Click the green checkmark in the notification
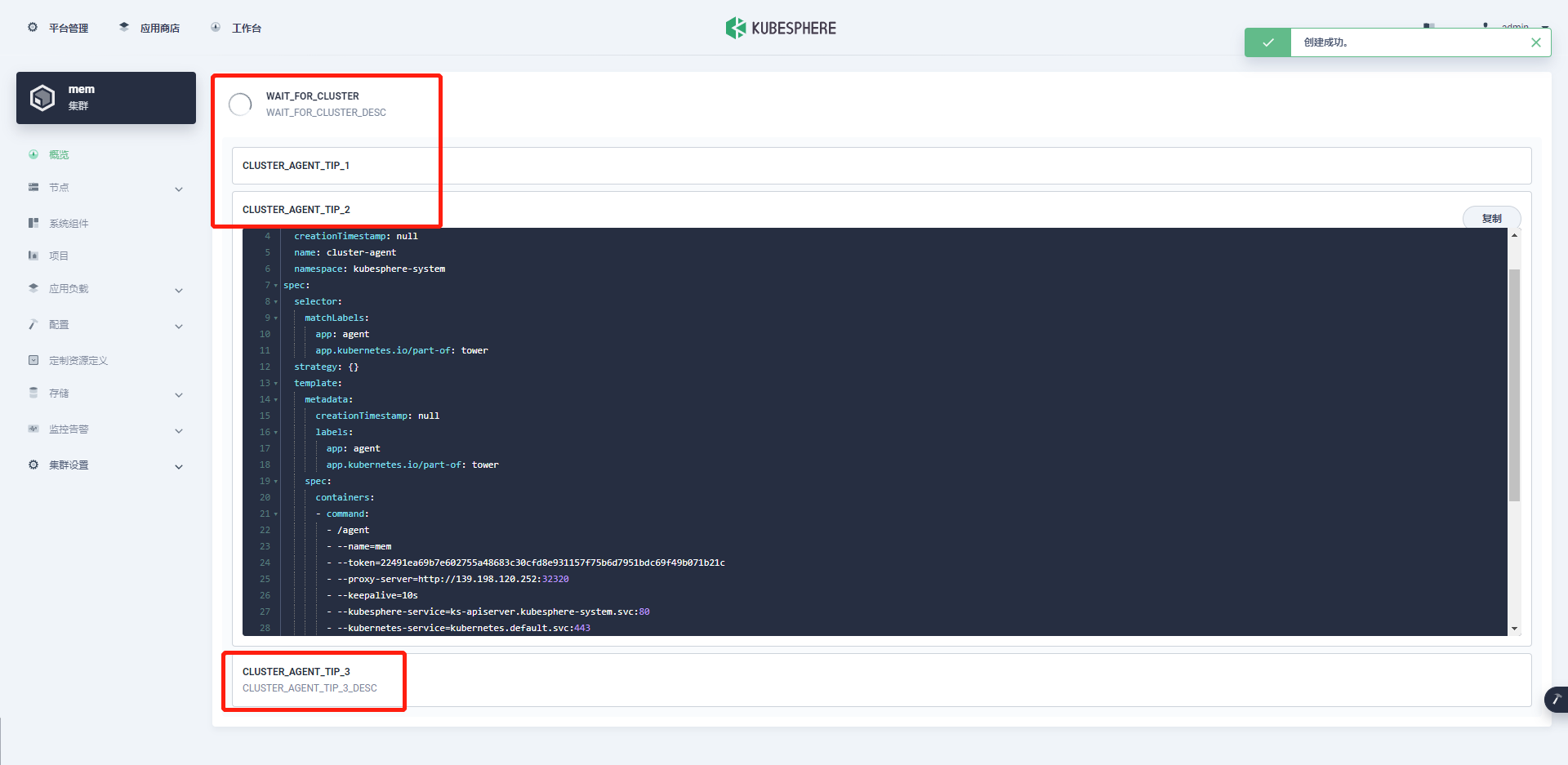Screen dimensions: 1568x765 1268,42
